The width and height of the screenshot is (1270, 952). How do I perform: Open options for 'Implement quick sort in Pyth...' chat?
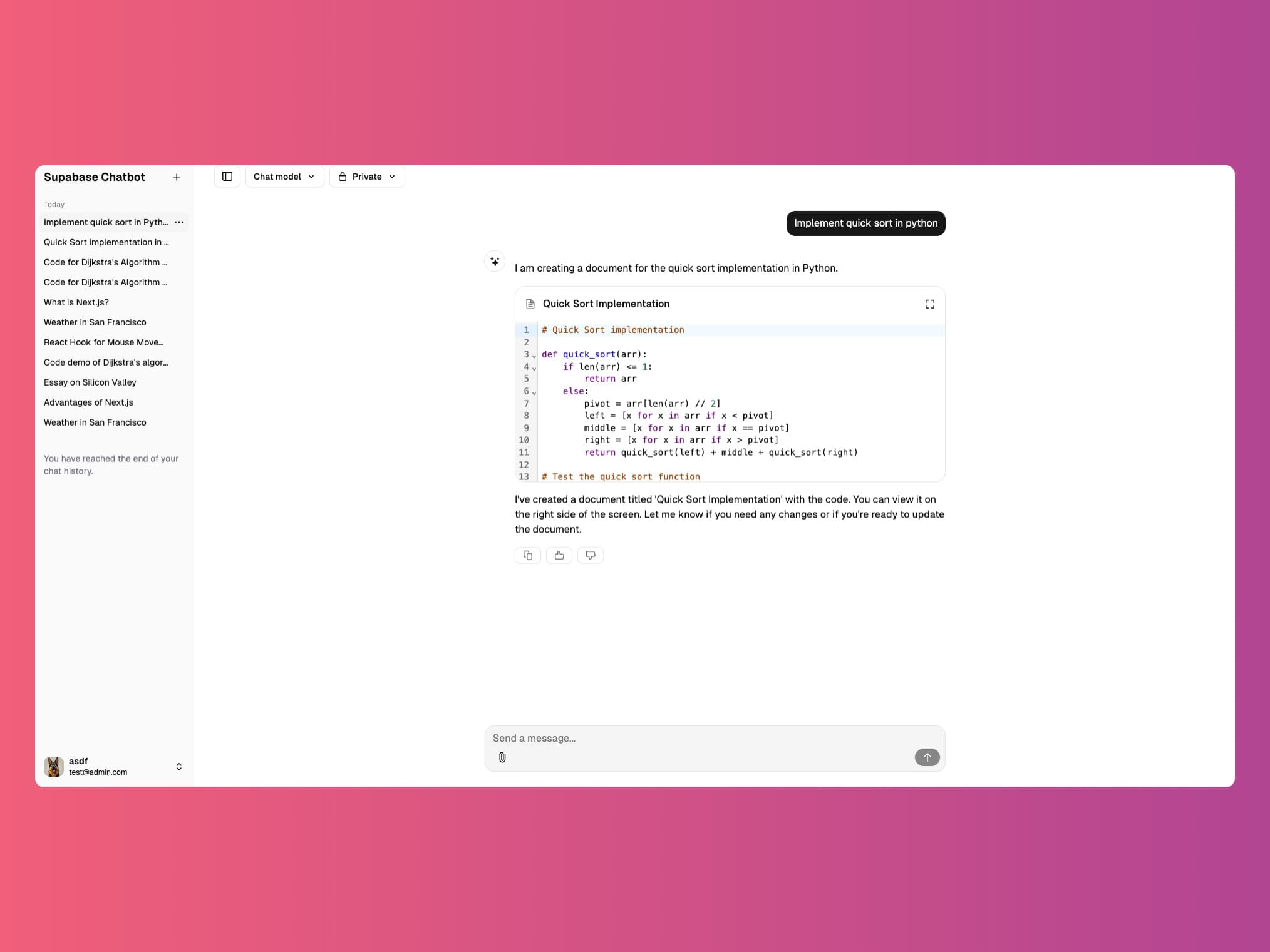coord(178,222)
